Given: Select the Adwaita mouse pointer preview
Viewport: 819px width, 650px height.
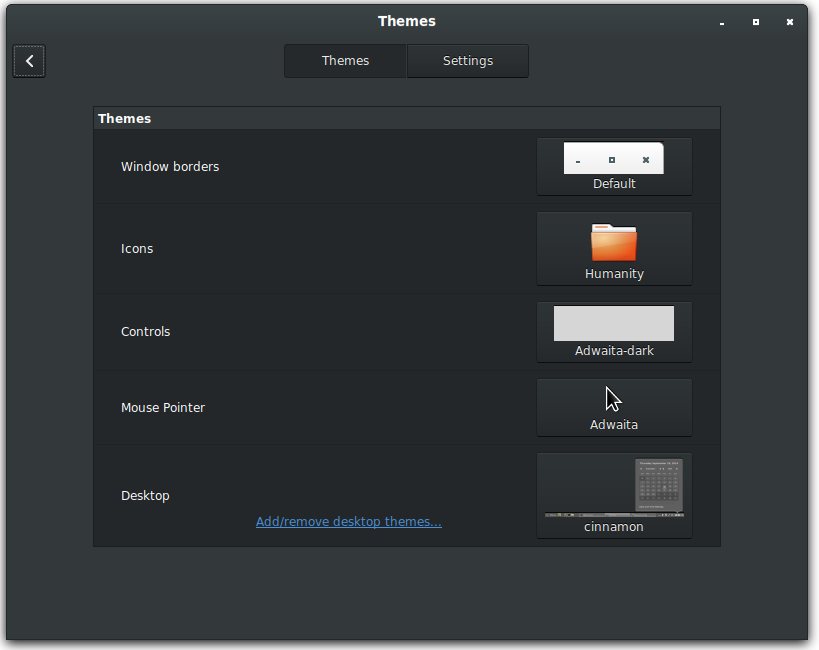Looking at the screenshot, I should (613, 407).
